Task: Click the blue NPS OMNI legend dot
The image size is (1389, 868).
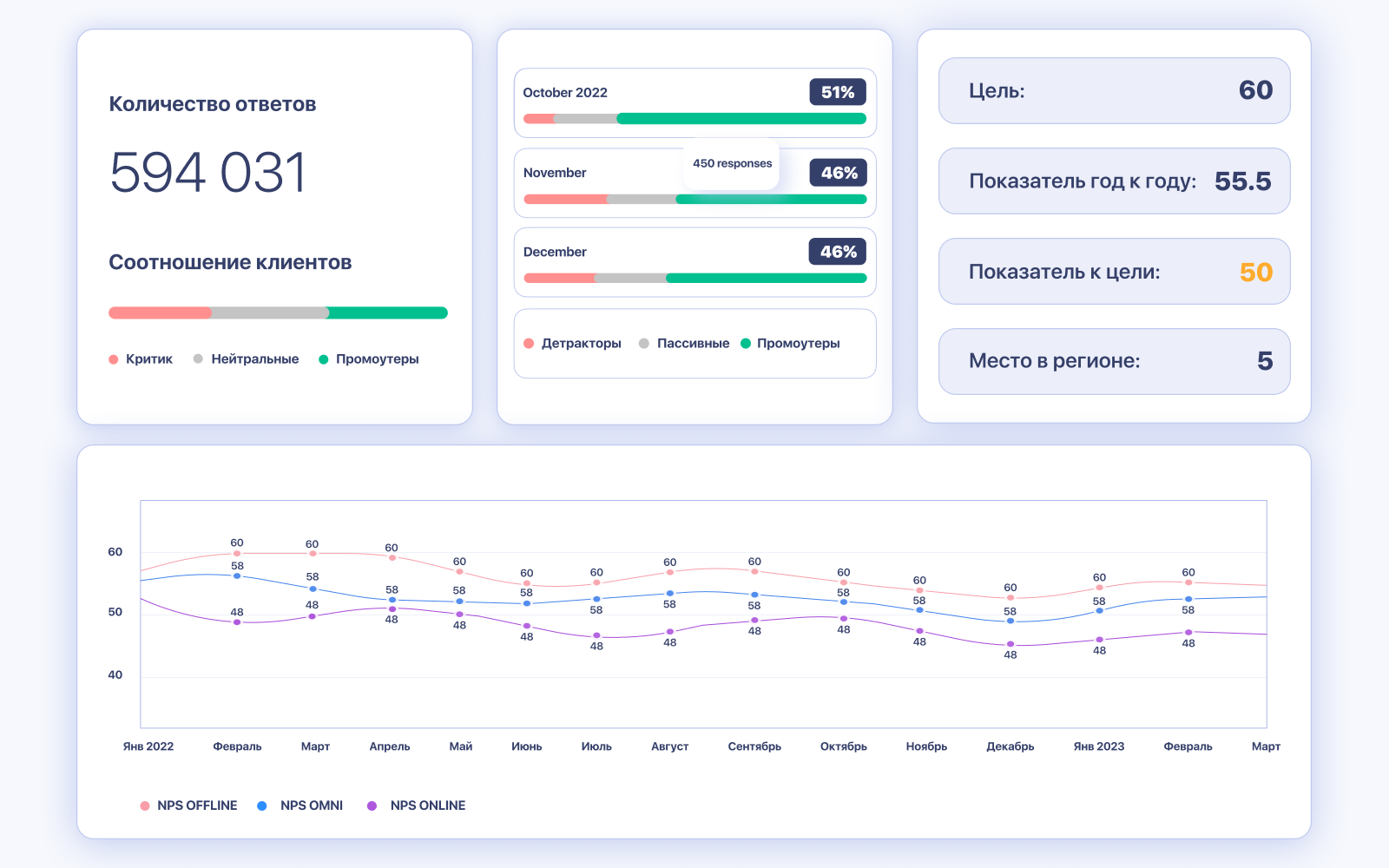Action: [262, 806]
